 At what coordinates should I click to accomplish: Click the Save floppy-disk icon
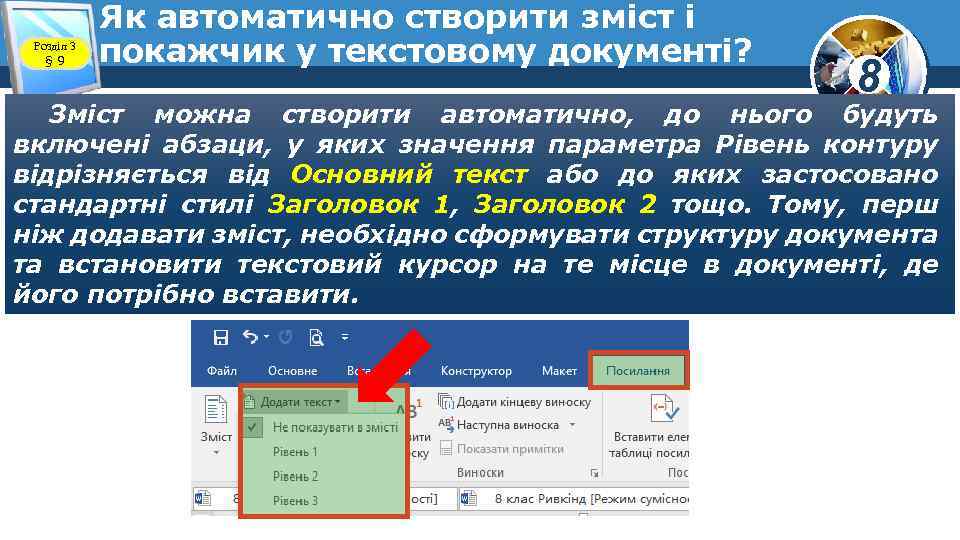220,337
